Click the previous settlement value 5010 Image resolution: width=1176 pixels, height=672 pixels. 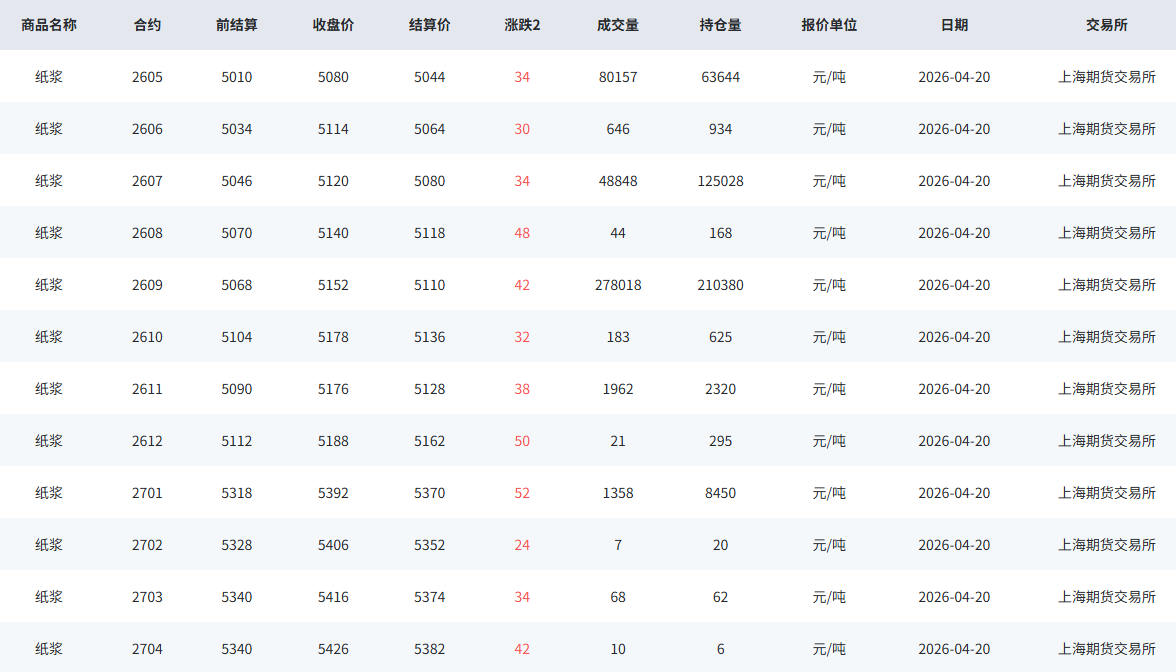click(x=237, y=77)
